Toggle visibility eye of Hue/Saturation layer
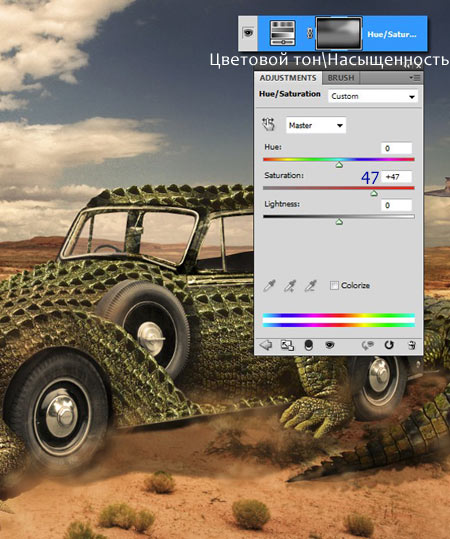The width and height of the screenshot is (450, 539). click(248, 33)
